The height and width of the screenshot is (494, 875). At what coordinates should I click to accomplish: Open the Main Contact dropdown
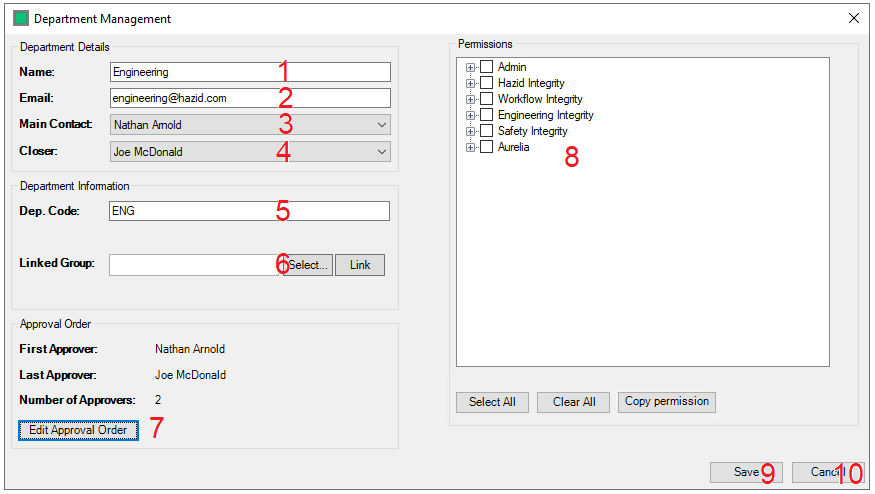point(381,125)
